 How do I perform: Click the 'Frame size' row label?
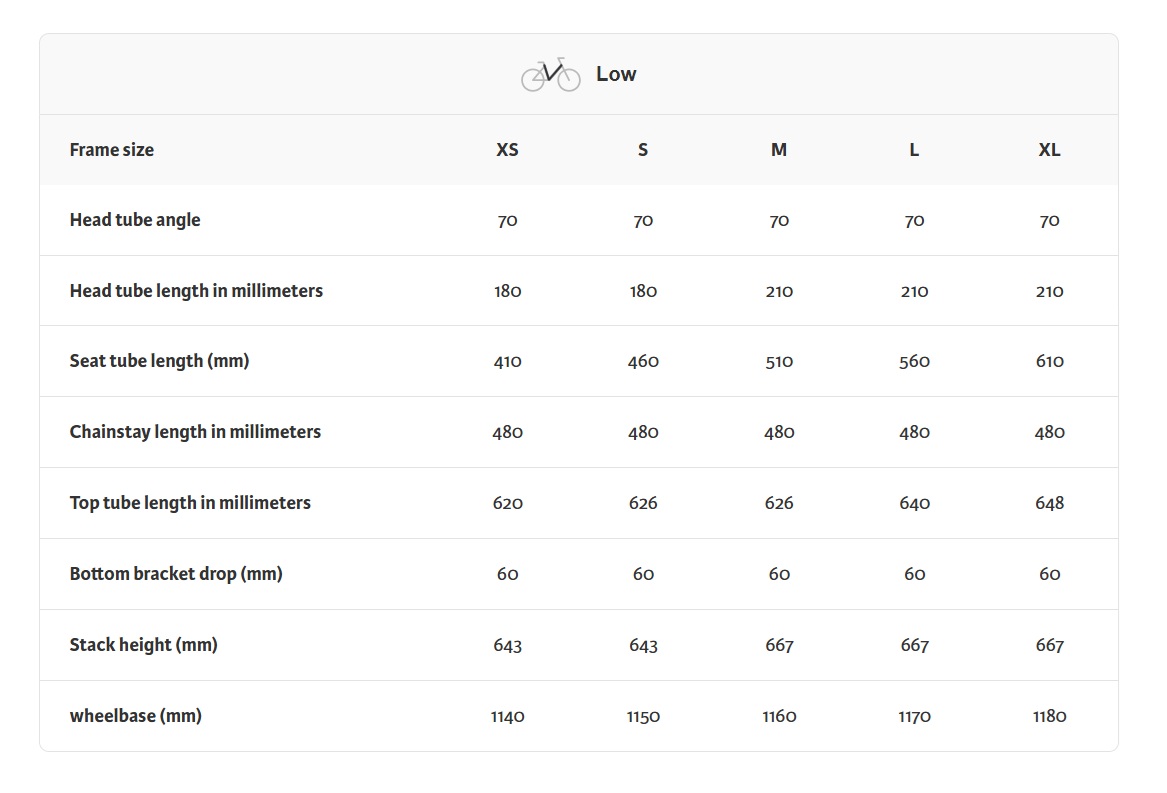[x=112, y=150]
